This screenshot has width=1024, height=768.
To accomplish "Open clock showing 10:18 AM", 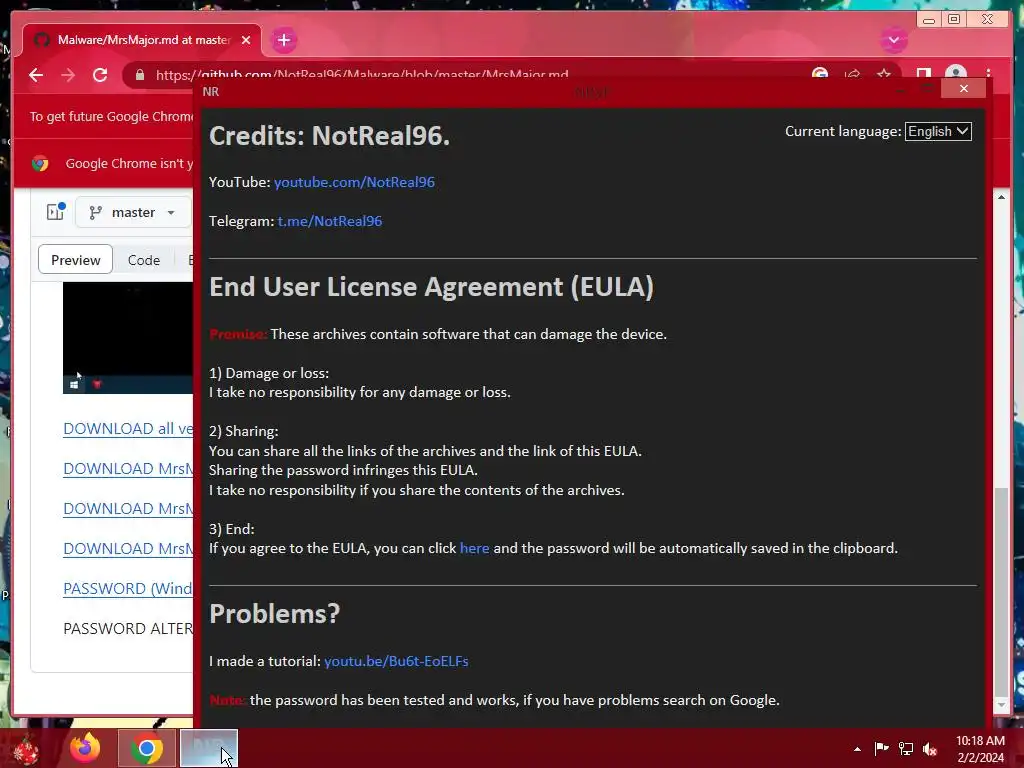I will coord(980,749).
